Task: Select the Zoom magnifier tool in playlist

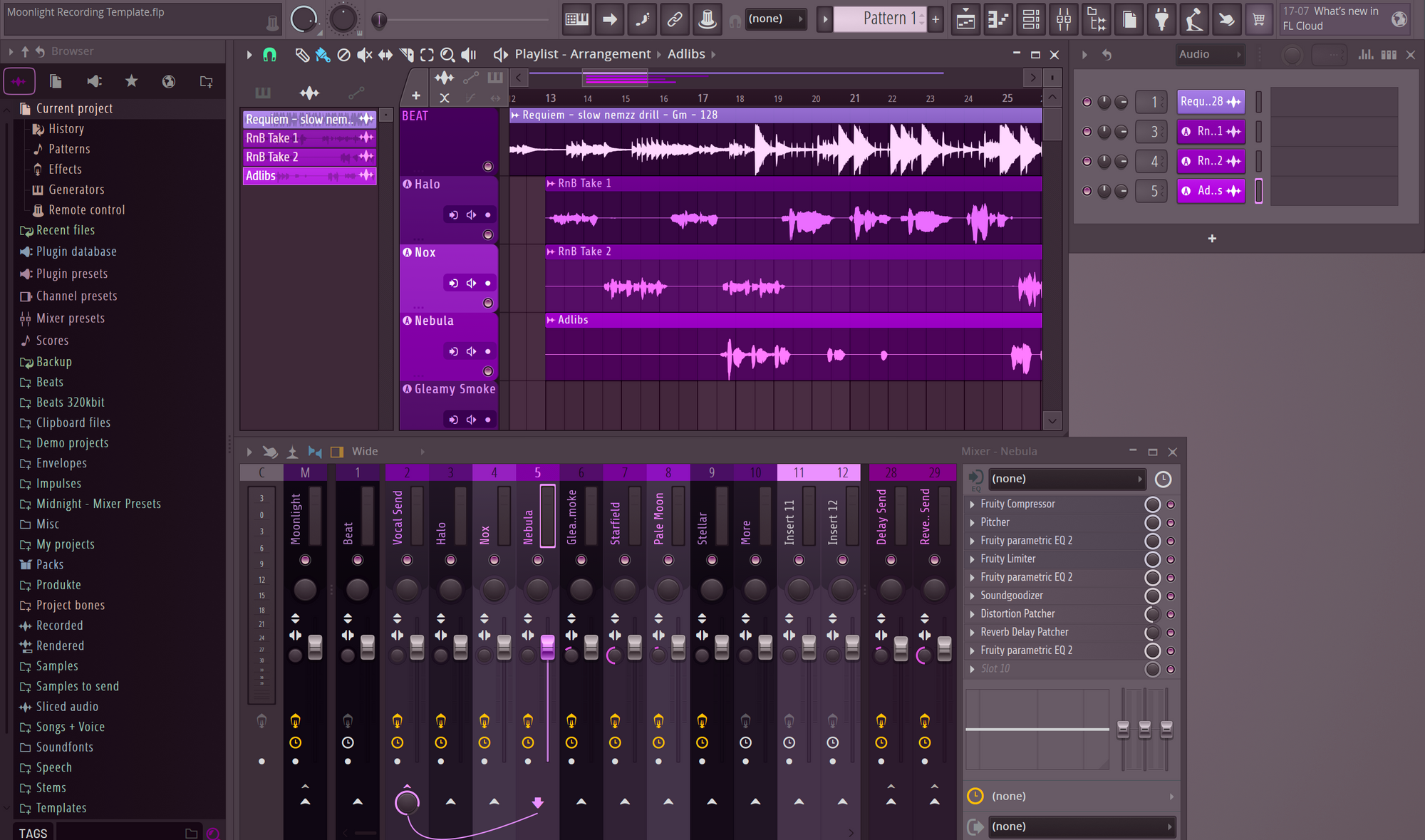Action: tap(447, 55)
